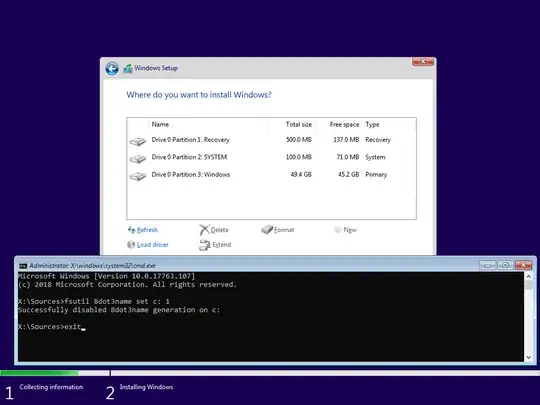Click the Format drive icon
Image resolution: width=540 pixels, height=405 pixels.
(x=267, y=230)
